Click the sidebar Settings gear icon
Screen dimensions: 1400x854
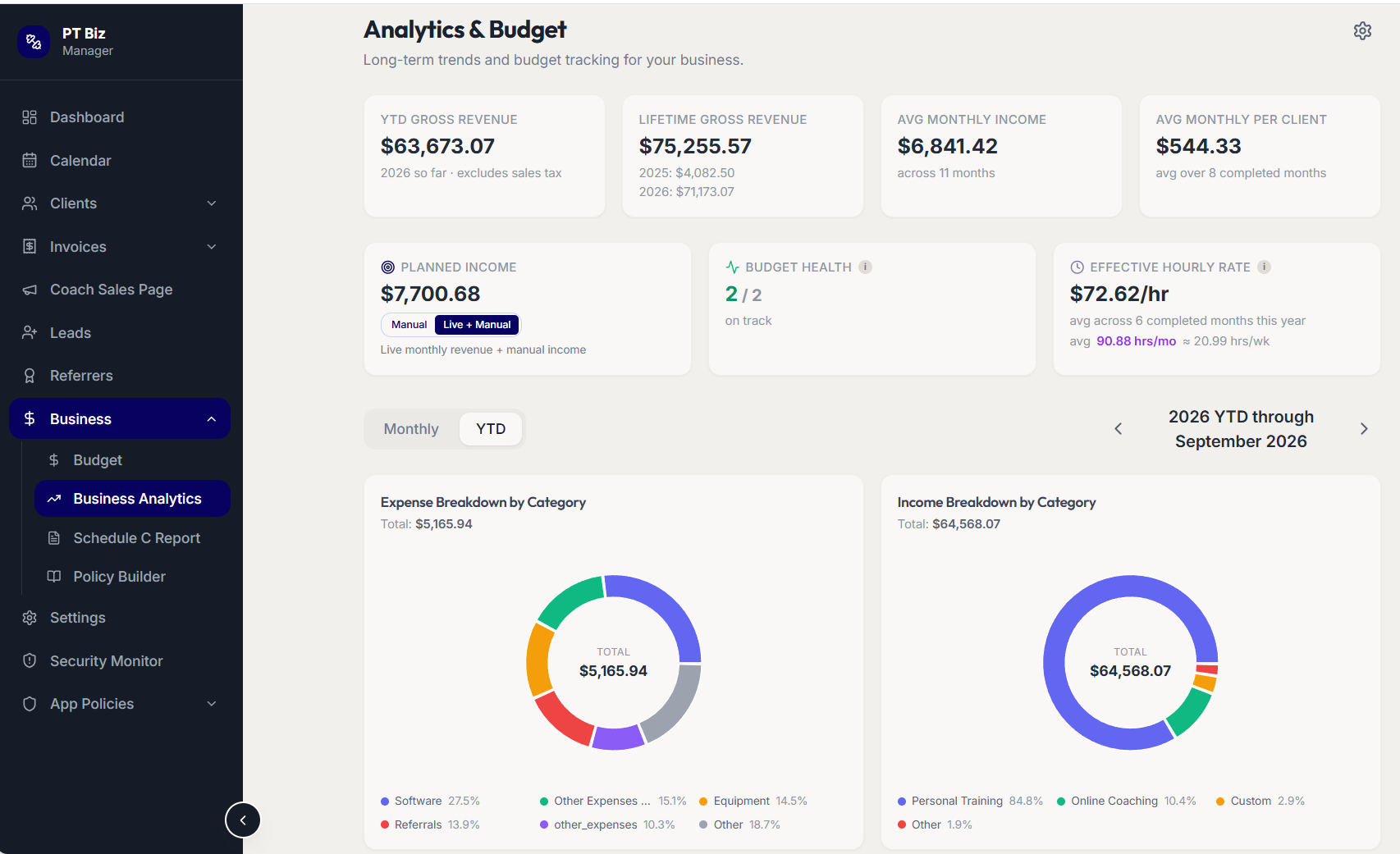pos(30,618)
